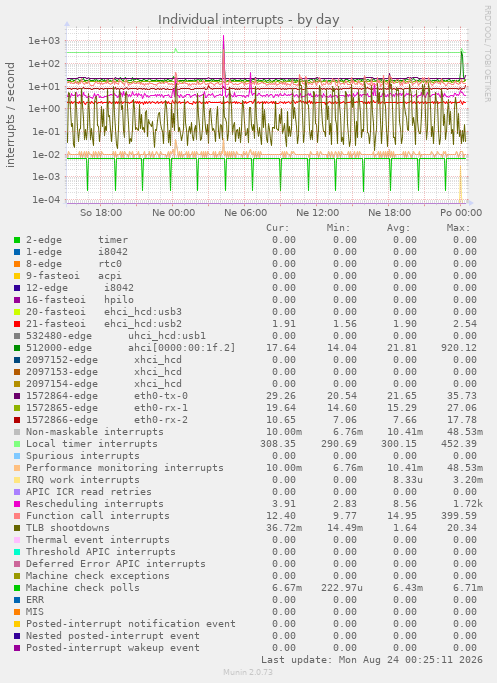Viewport: 497px width, 683px height.
Task: Click the ahci[0000:00:1f.2] legend swatch
Action: (17, 348)
